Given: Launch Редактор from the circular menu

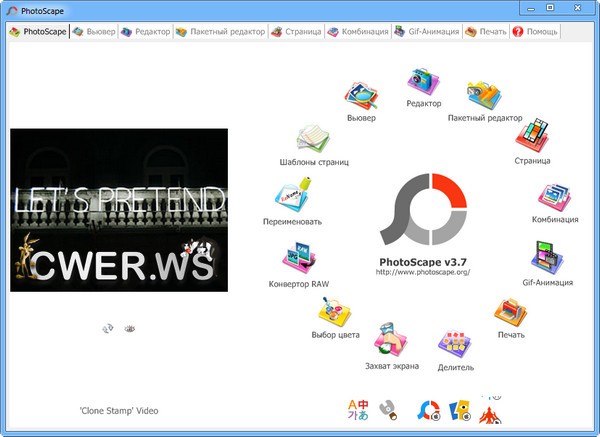Looking at the screenshot, I should (424, 84).
